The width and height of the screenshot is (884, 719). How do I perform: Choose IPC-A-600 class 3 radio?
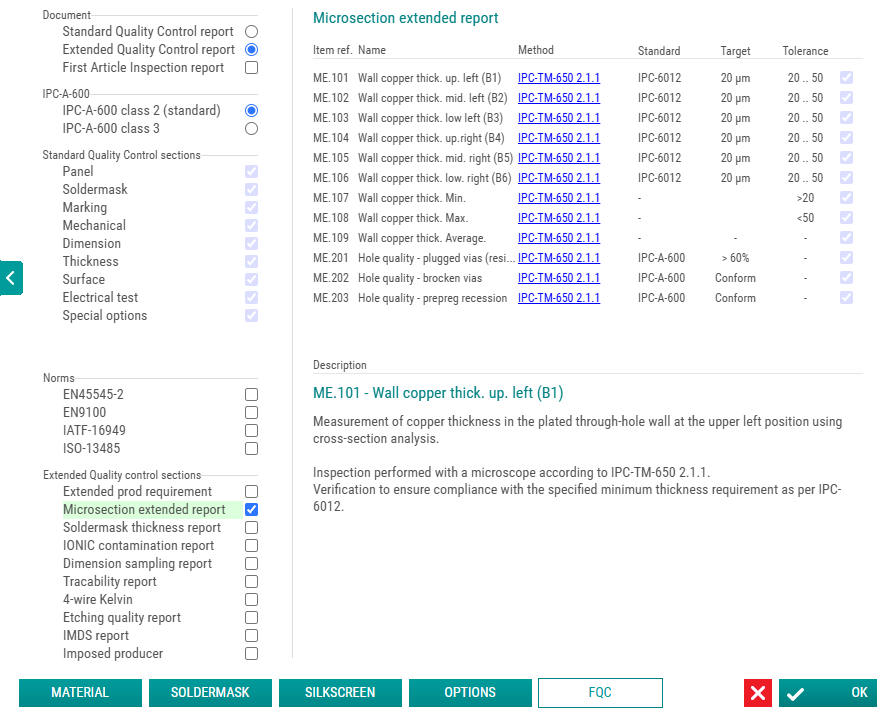[251, 129]
